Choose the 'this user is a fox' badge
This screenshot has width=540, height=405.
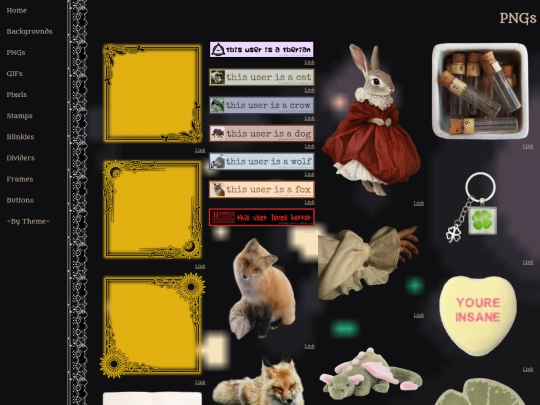coord(262,189)
